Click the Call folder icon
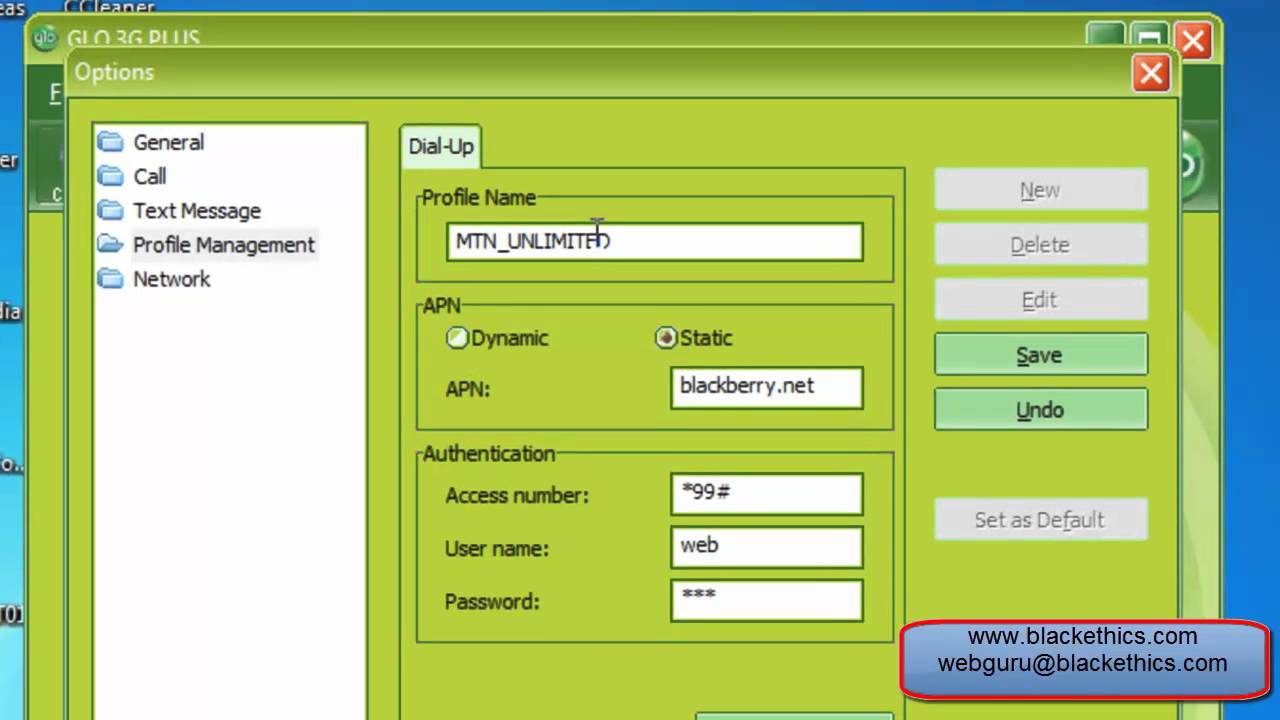 pos(110,176)
